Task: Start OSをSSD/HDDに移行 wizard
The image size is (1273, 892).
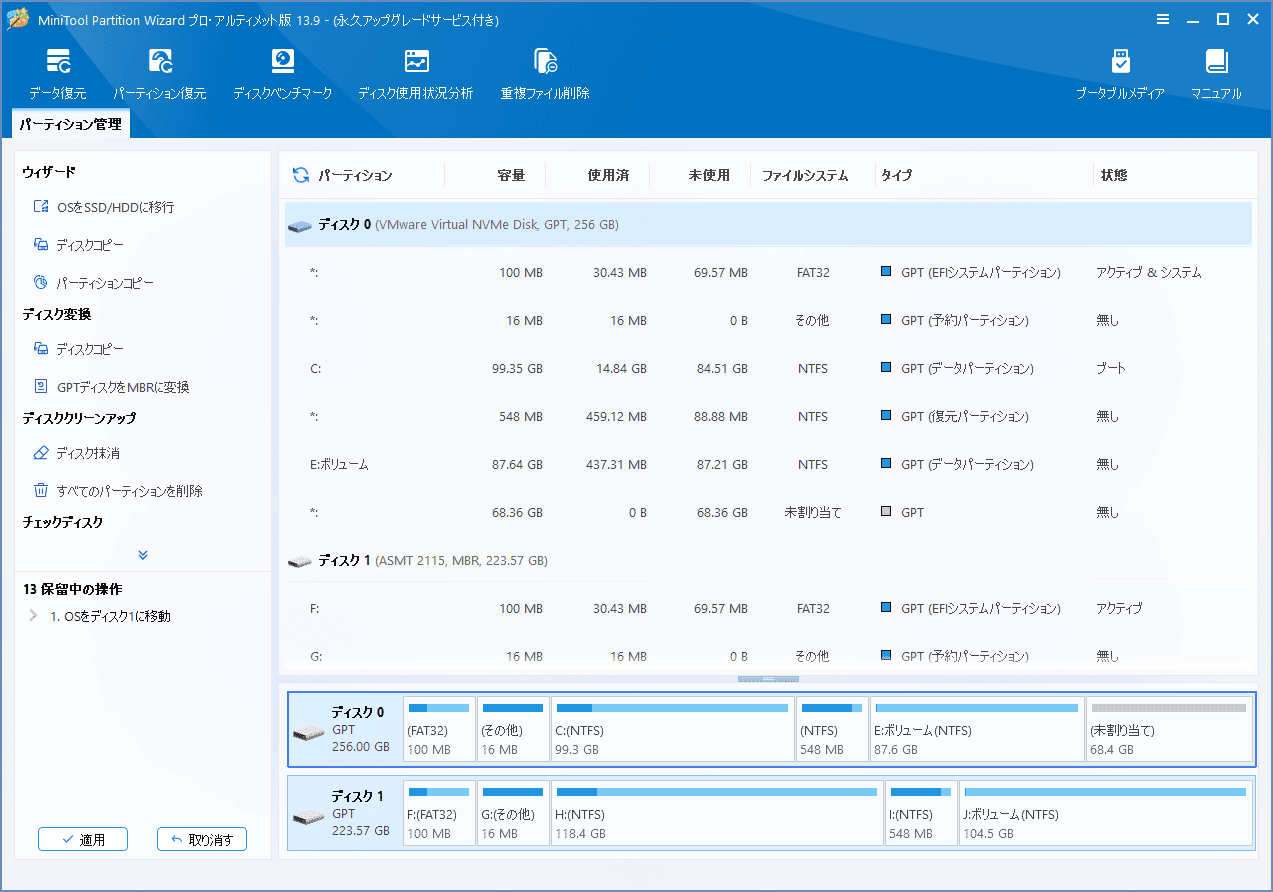Action: pos(104,207)
